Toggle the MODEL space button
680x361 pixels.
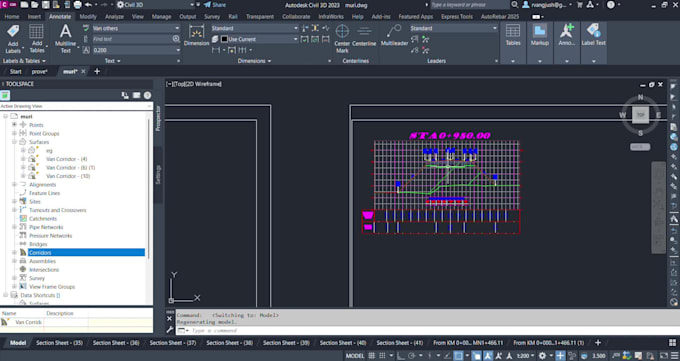coord(354,356)
